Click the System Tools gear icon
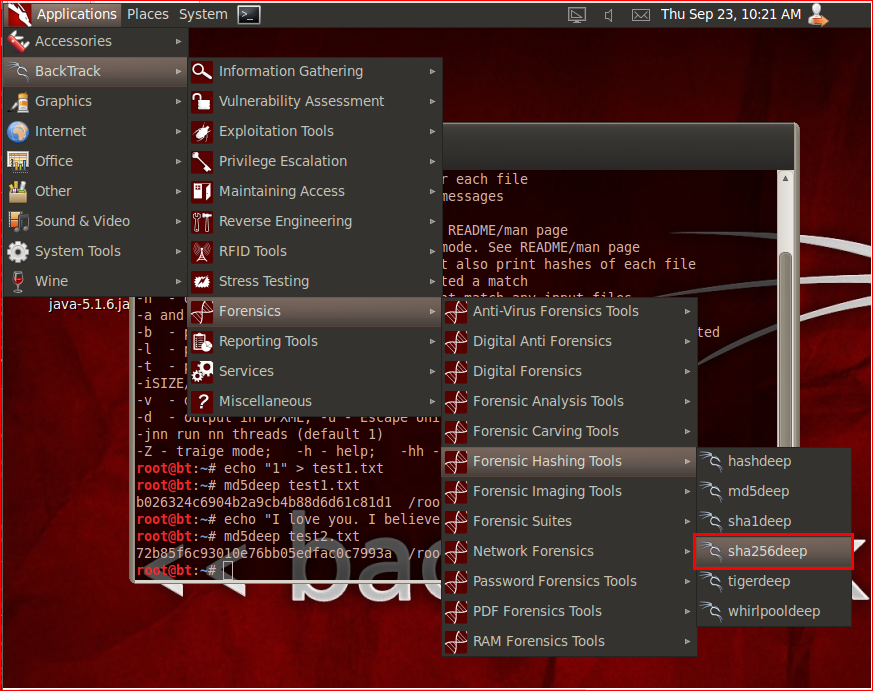The width and height of the screenshot is (873, 691). 18,251
